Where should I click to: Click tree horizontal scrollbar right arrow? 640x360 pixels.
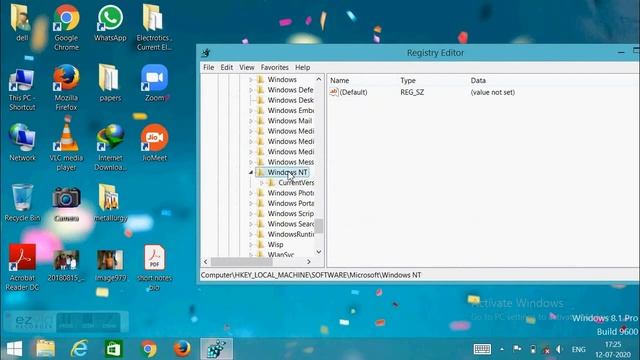point(309,262)
